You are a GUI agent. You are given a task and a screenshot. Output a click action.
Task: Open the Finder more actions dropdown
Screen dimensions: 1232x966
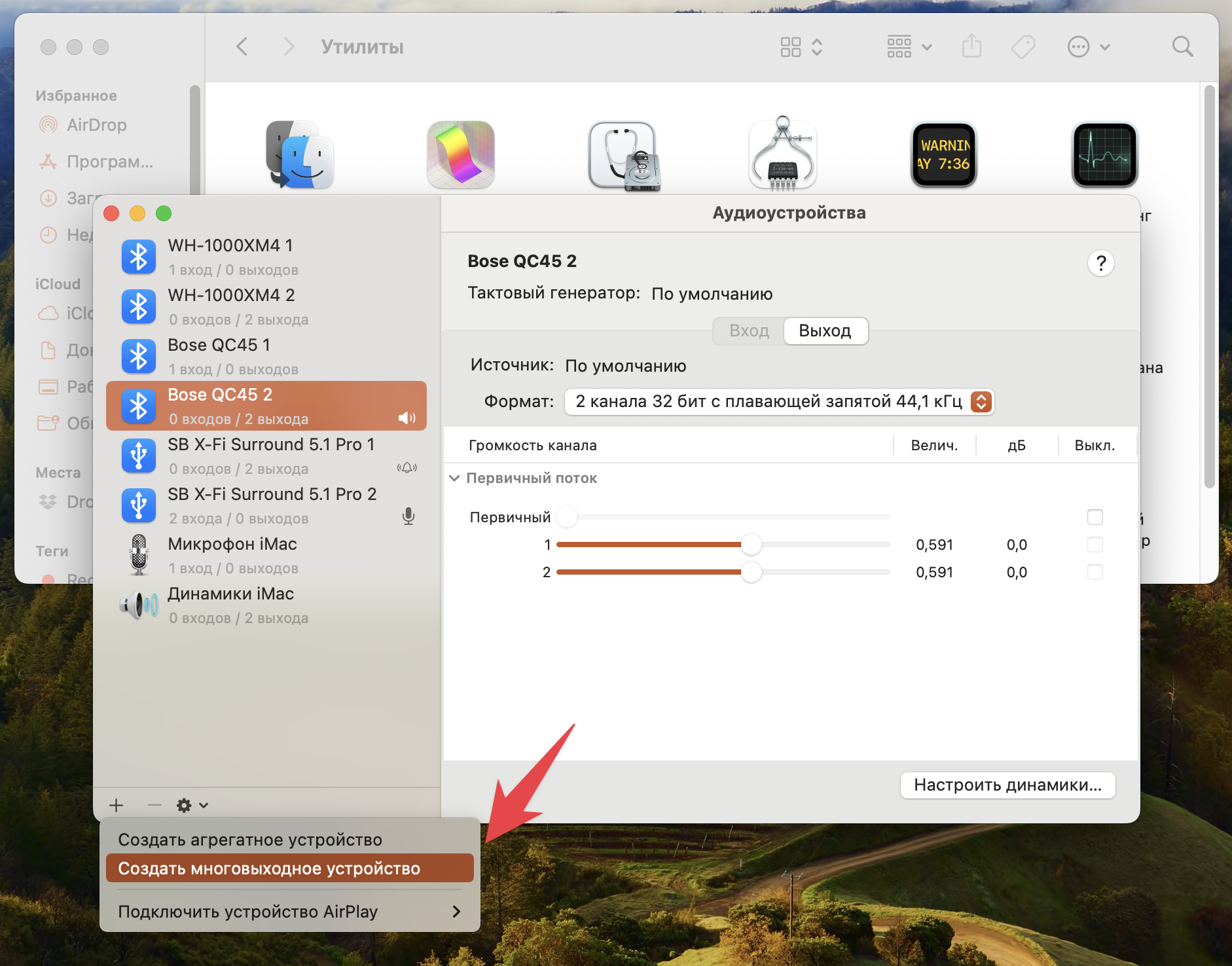[x=1089, y=46]
